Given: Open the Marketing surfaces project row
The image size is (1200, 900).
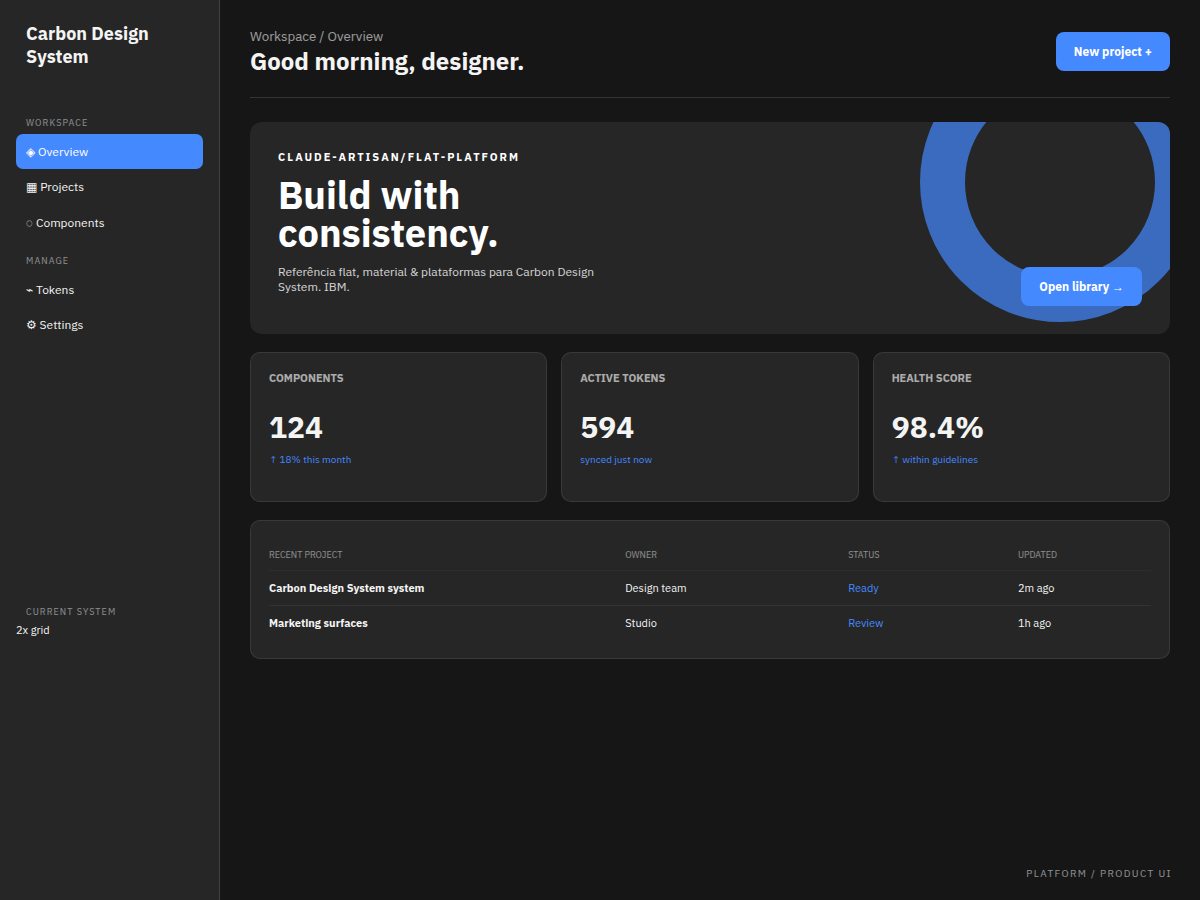Looking at the screenshot, I should [710, 623].
